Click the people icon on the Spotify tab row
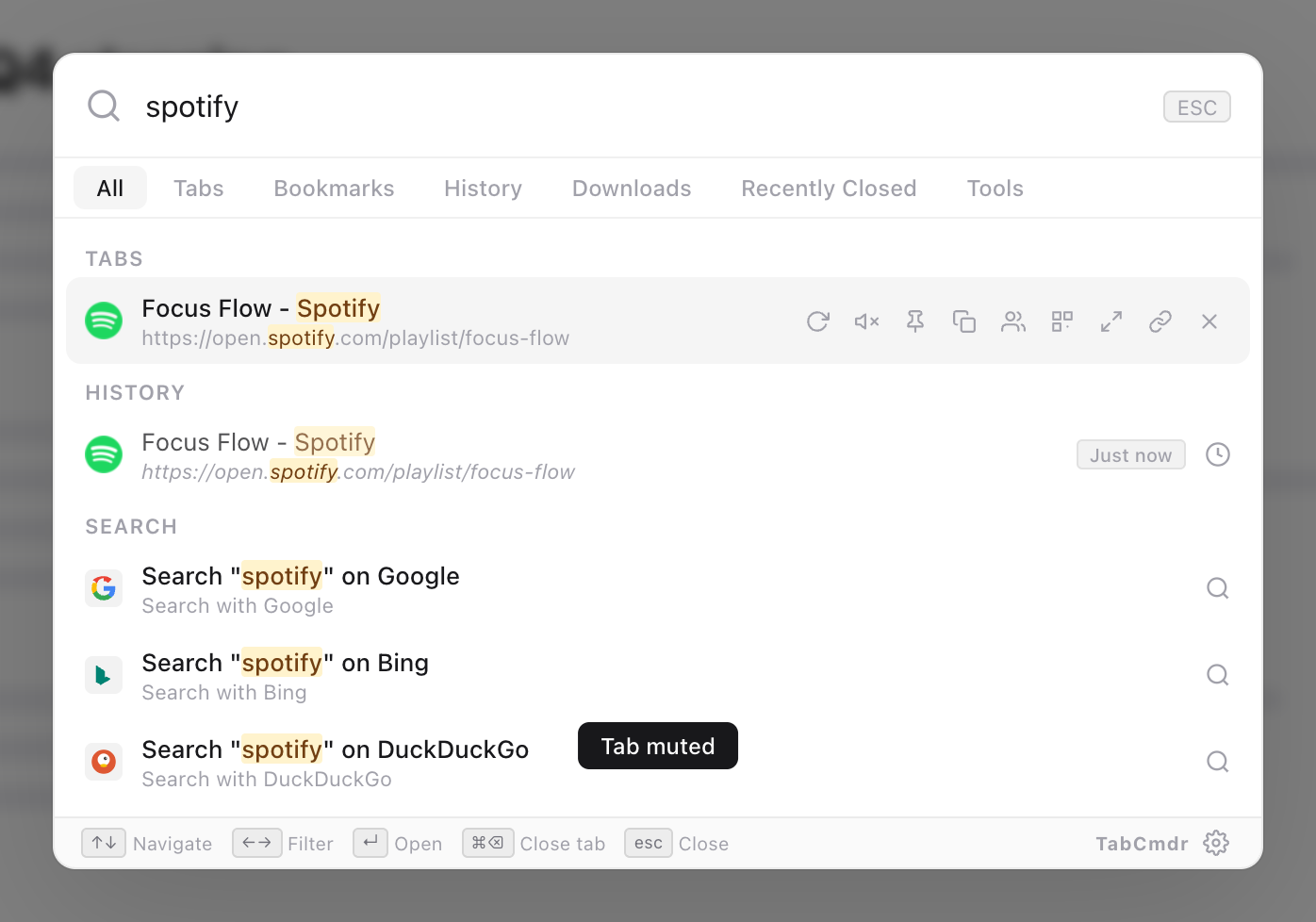This screenshot has width=1316, height=922. click(1013, 321)
